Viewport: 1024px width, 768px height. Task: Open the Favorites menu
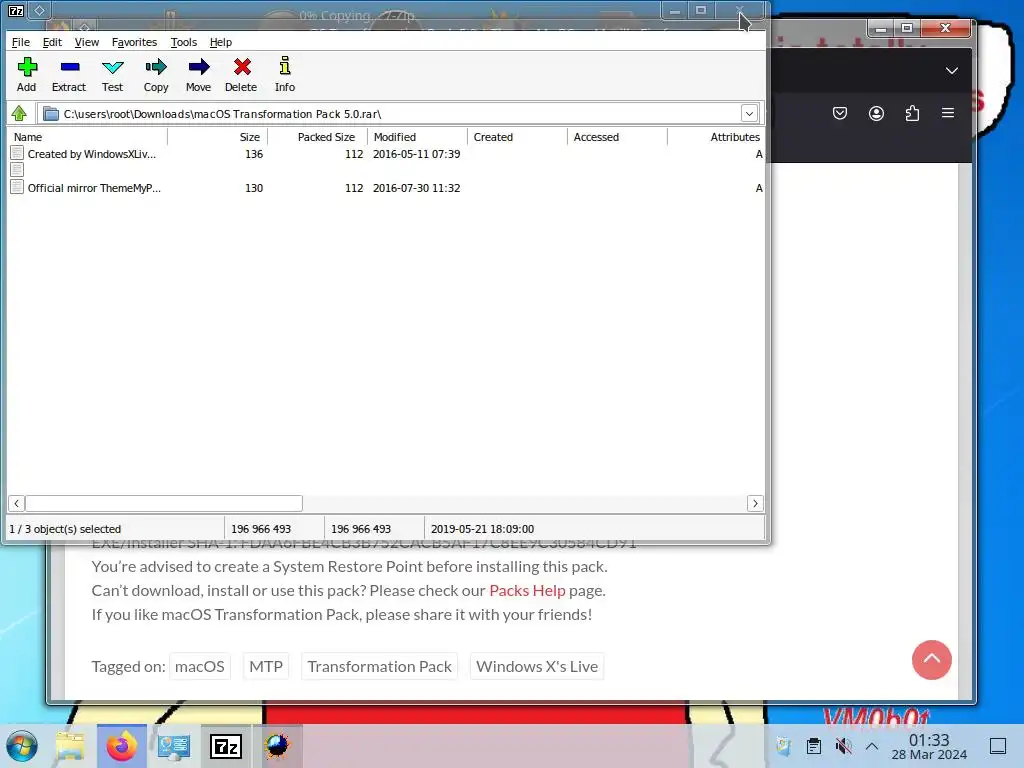(135, 42)
